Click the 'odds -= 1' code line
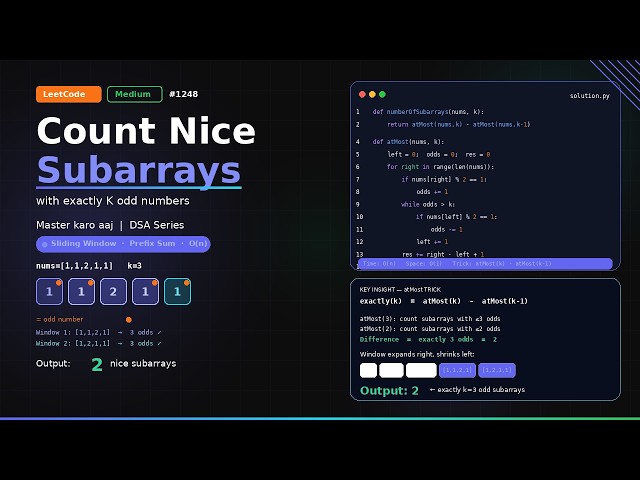640x480 pixels. pos(447,229)
